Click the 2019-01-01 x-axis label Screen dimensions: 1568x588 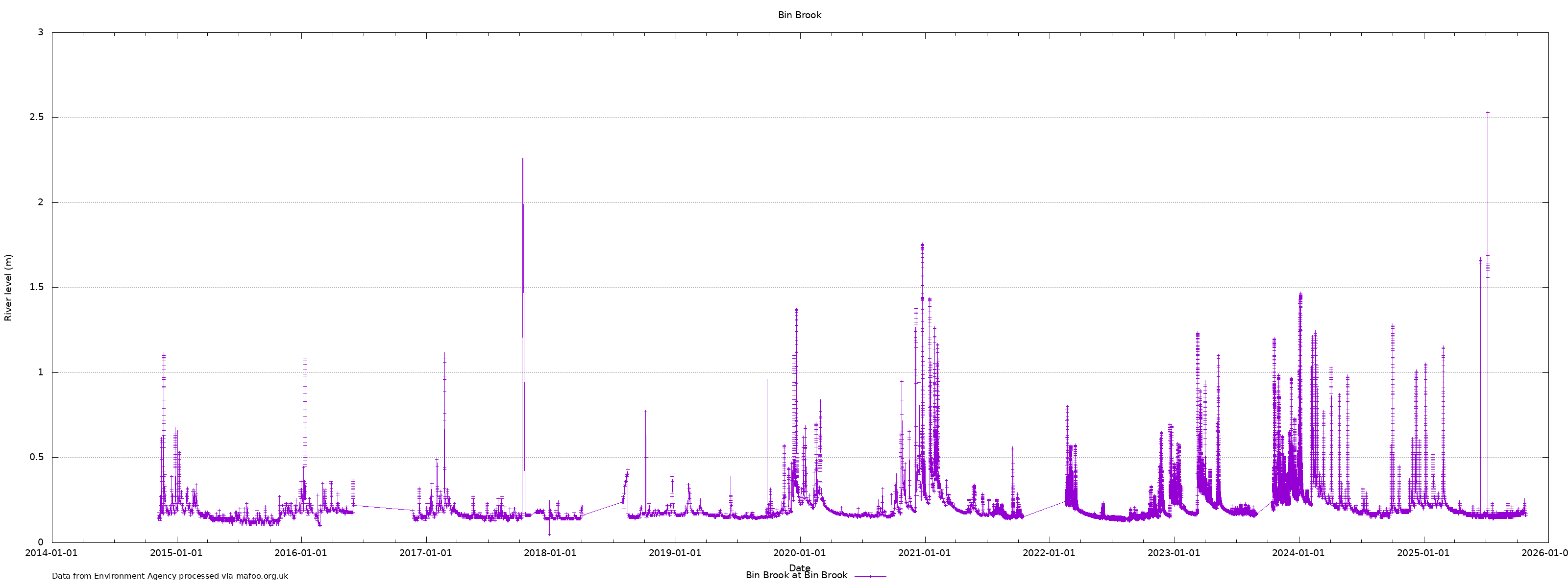675,553
